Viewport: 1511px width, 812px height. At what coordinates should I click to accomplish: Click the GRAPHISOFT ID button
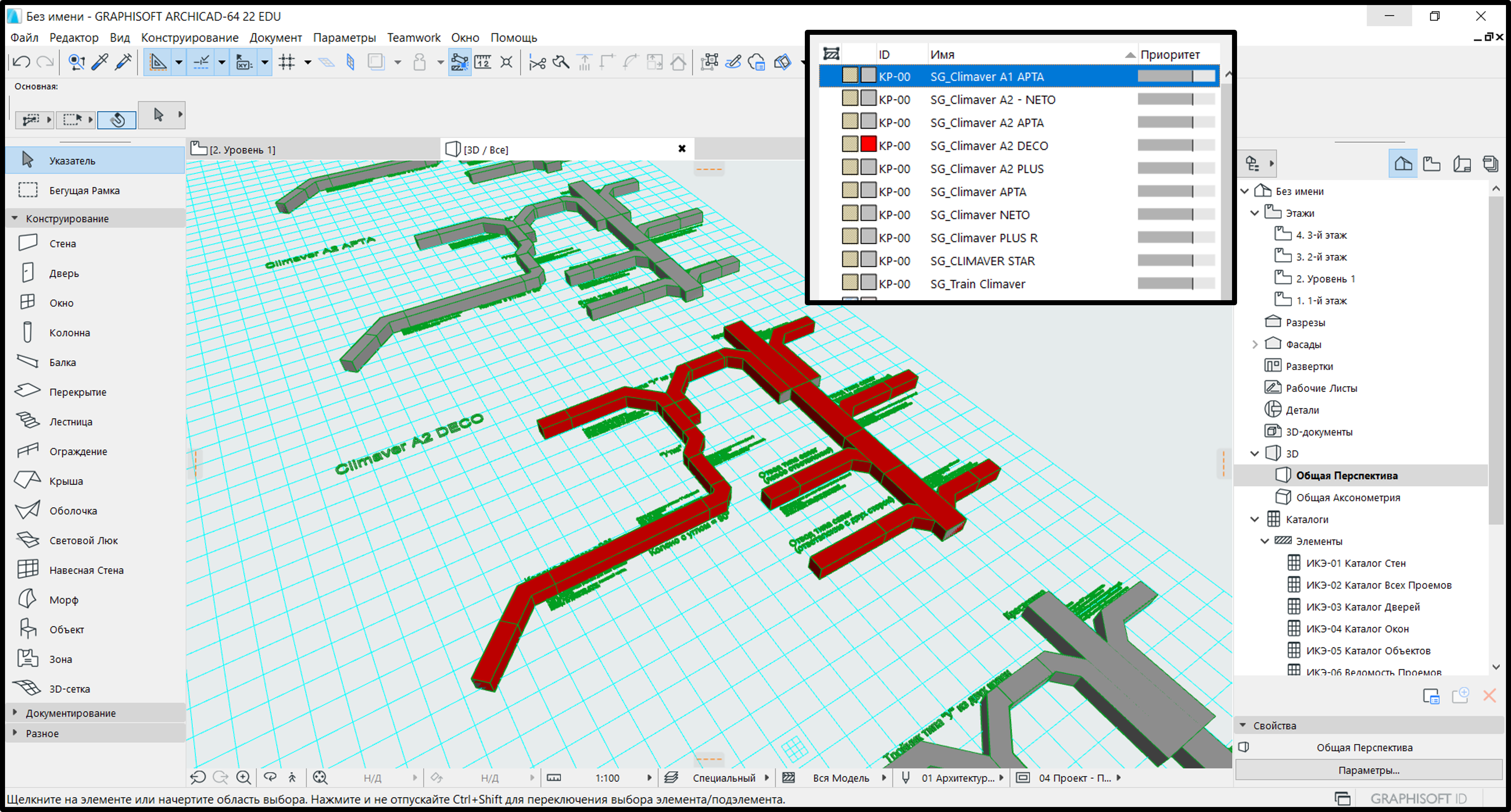click(1418, 798)
